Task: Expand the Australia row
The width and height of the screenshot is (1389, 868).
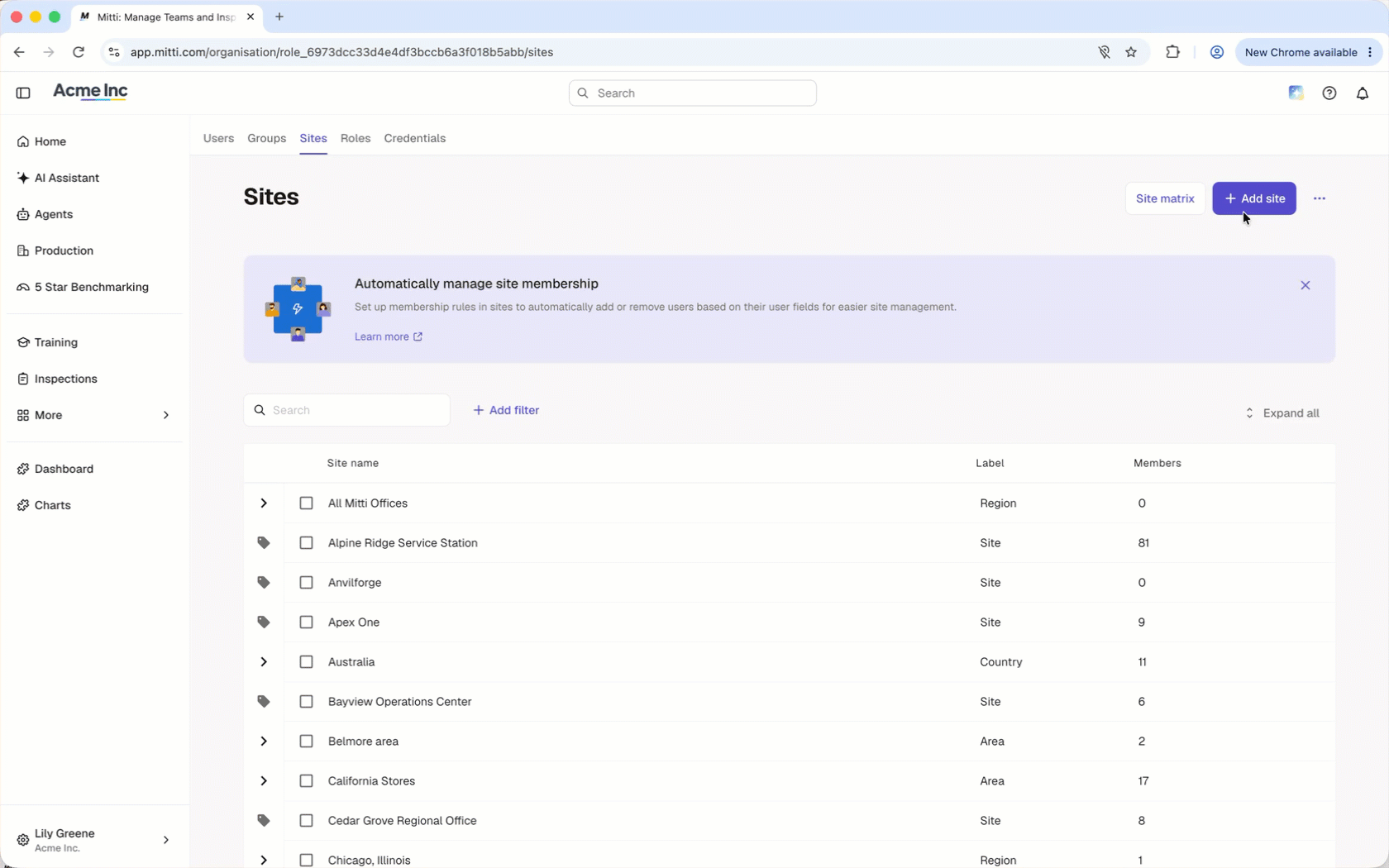Action: click(264, 662)
